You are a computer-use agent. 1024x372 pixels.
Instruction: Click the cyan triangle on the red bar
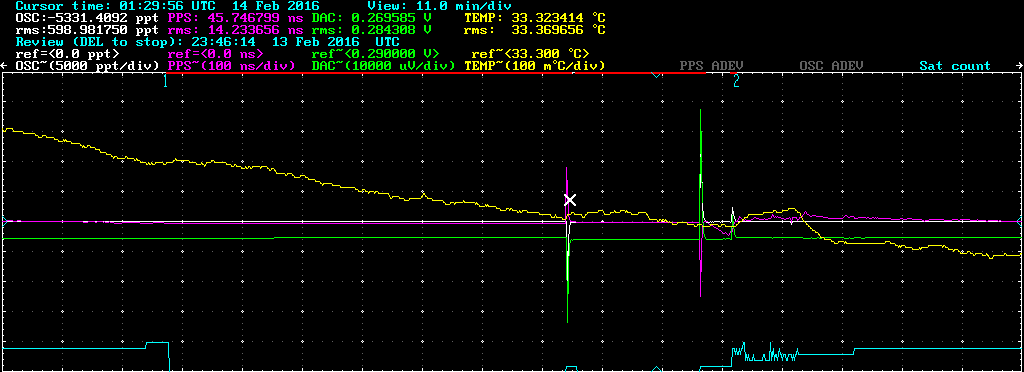click(x=656, y=76)
